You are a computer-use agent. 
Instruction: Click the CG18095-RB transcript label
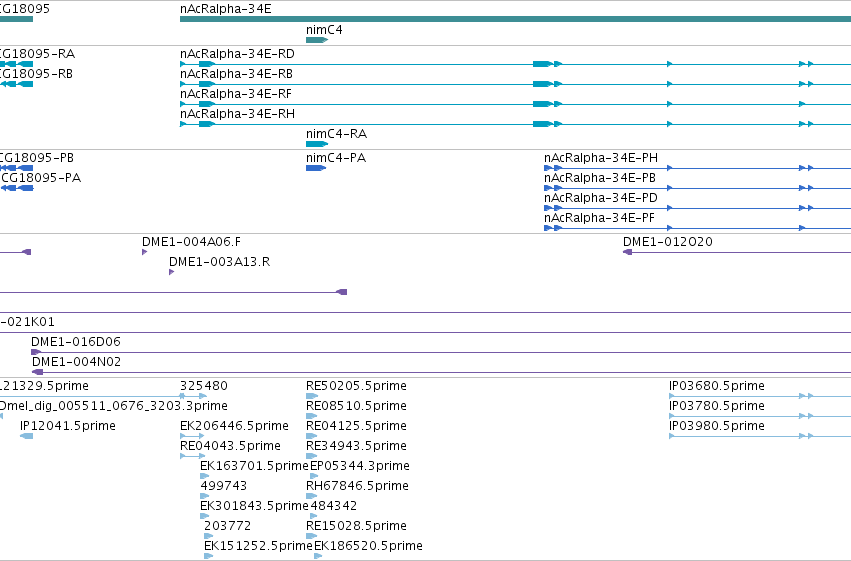tap(36, 74)
